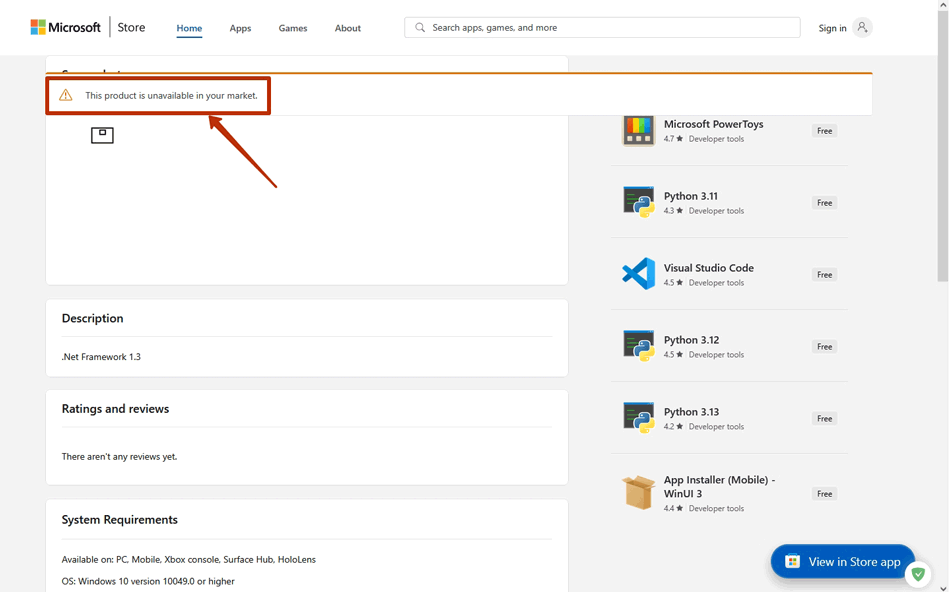Click Free button for Visual Studio Code

click(x=824, y=275)
